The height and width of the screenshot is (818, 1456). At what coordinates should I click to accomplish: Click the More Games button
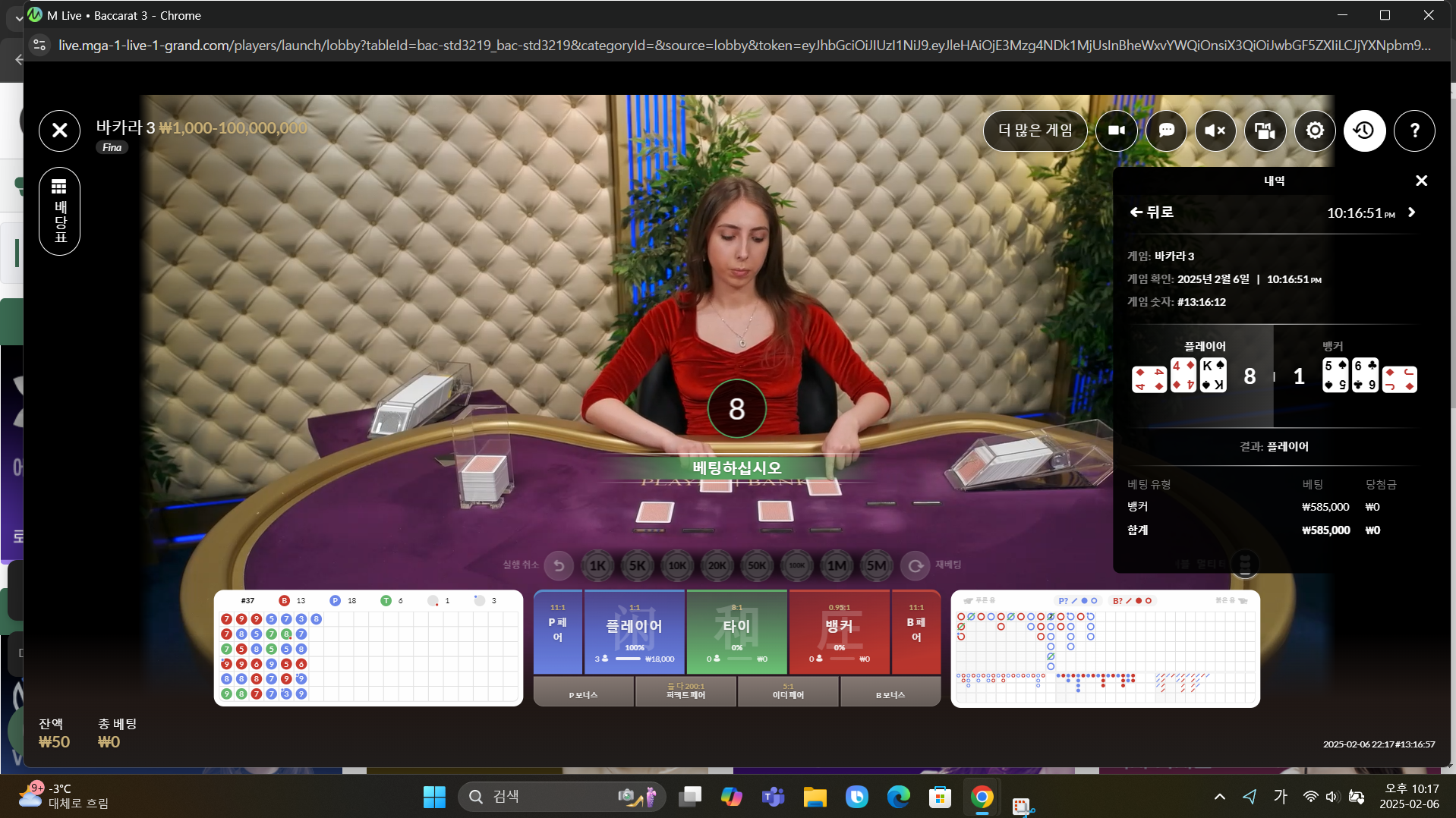point(1035,131)
